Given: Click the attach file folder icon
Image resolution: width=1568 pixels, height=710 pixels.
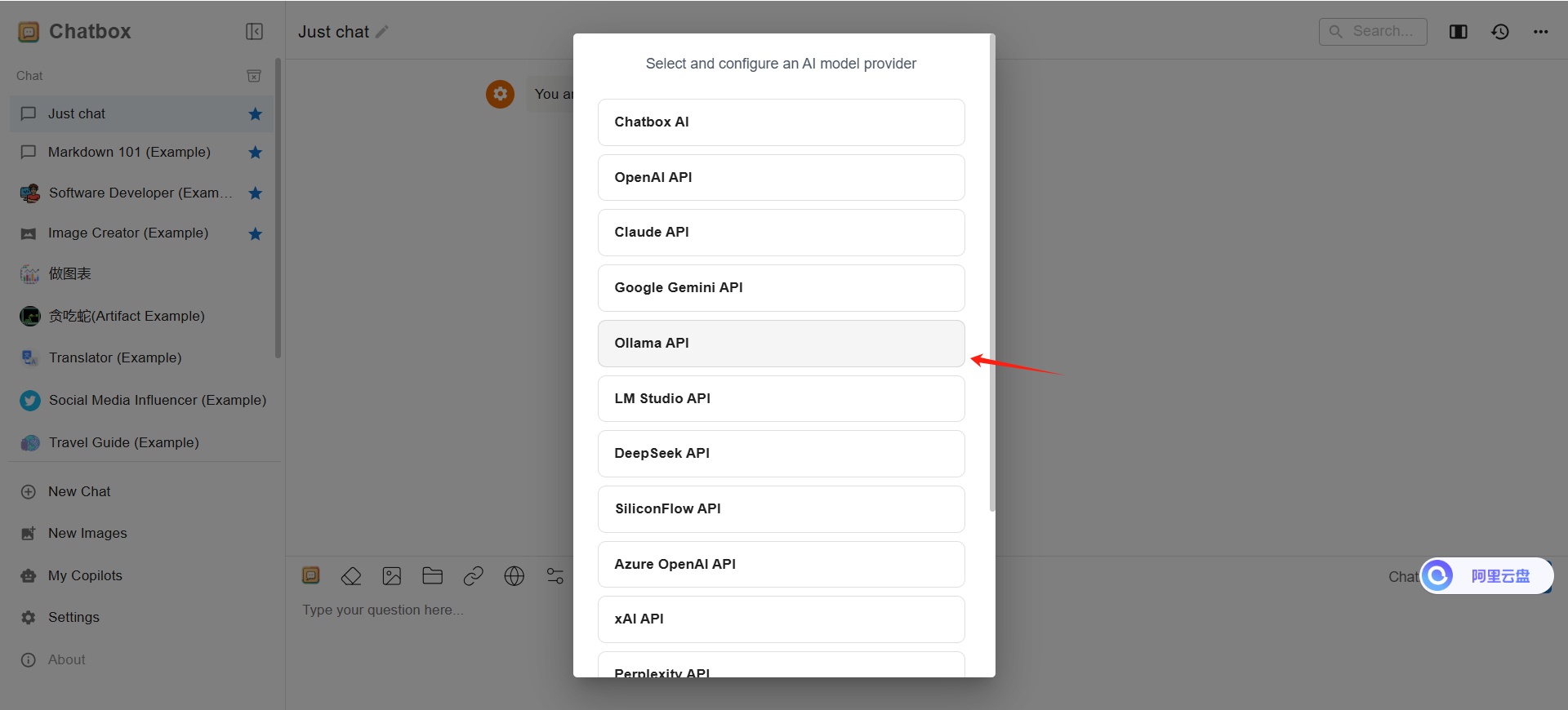Looking at the screenshot, I should click(x=433, y=576).
